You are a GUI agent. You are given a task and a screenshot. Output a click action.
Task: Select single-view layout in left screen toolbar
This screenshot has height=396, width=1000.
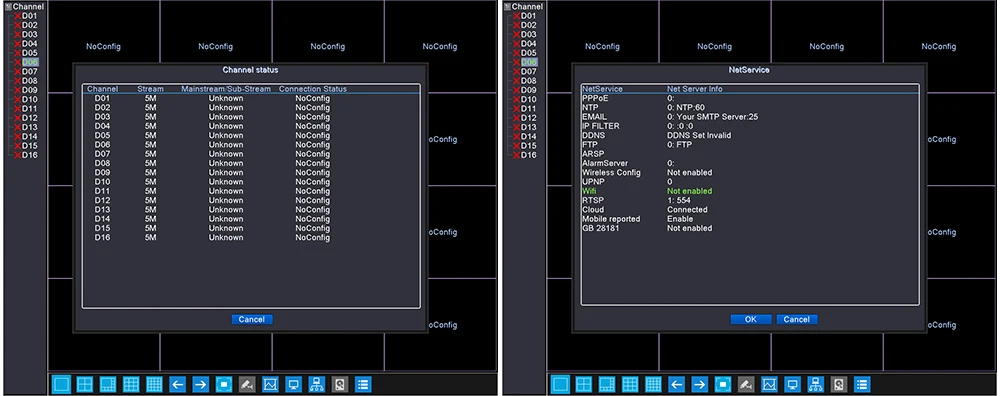[61, 385]
